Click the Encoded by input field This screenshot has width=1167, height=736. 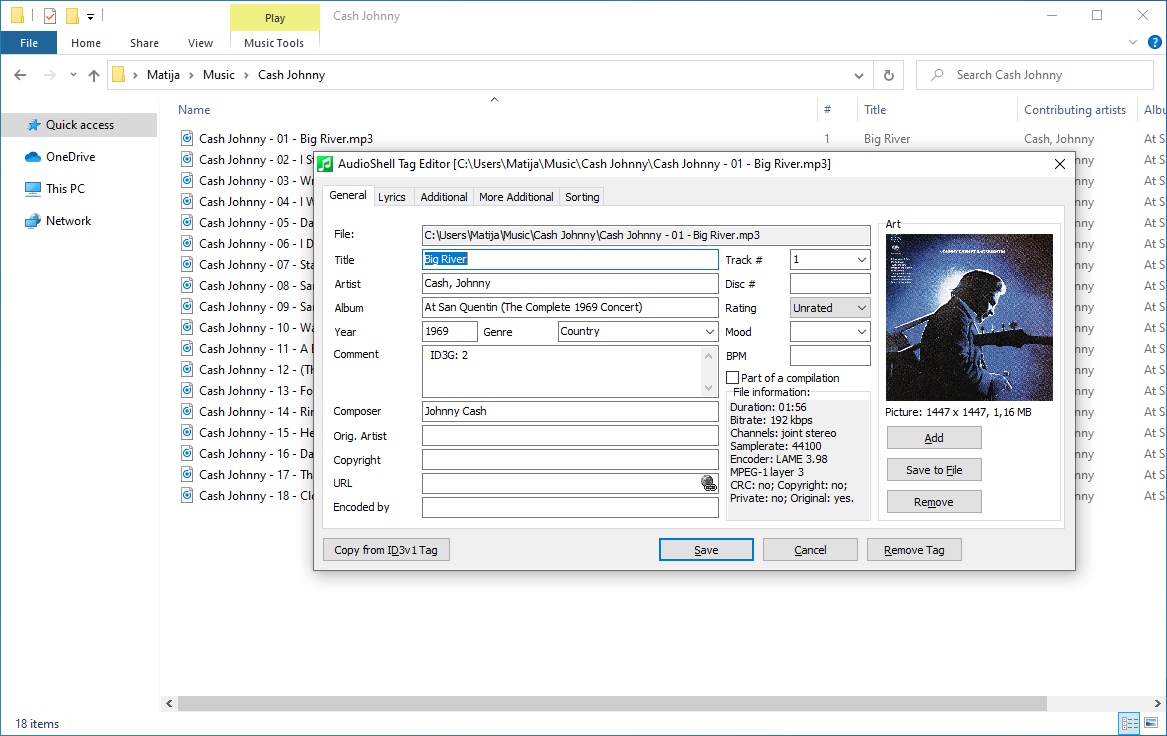[570, 508]
